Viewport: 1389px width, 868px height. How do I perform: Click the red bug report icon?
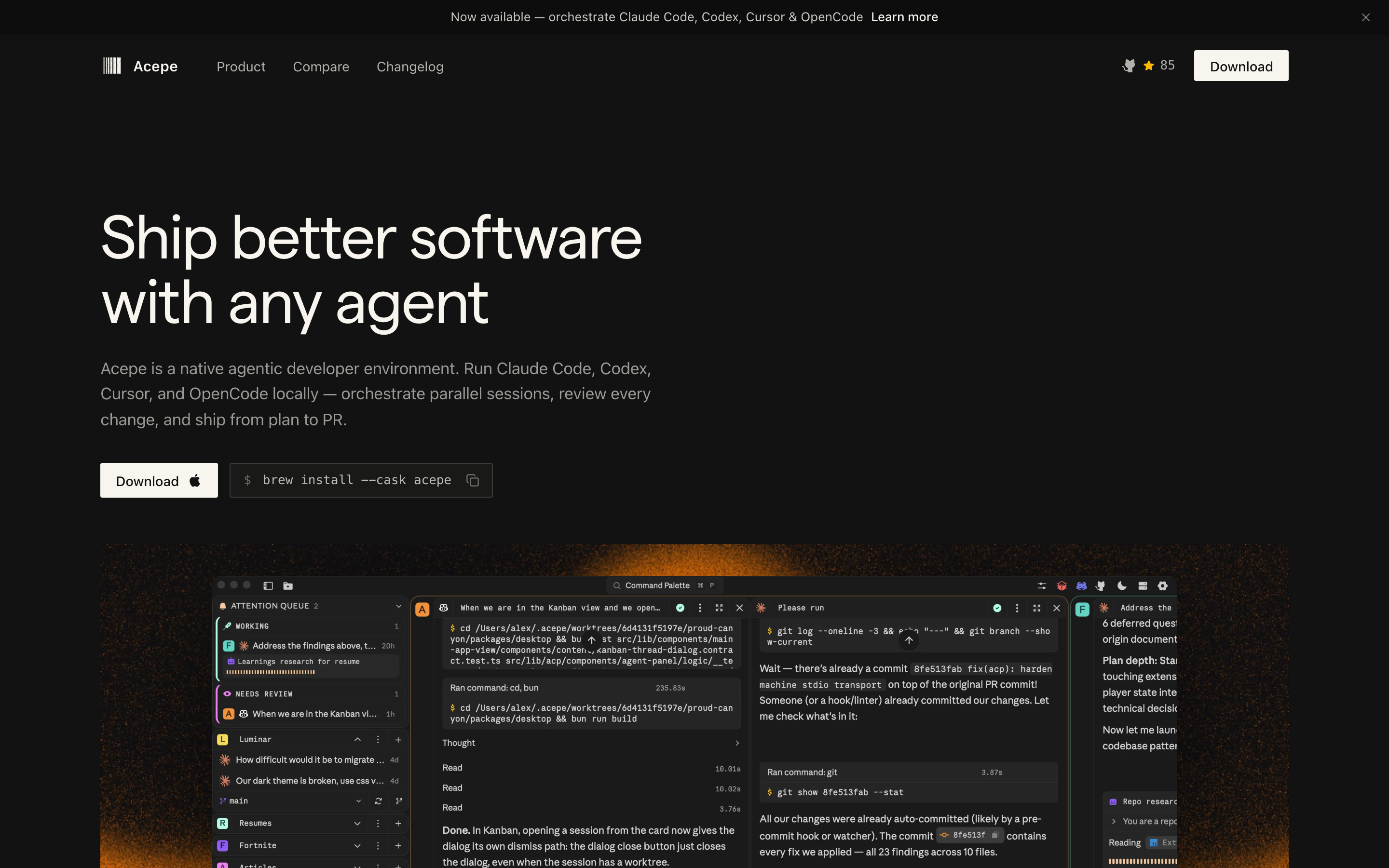pyautogui.click(x=1062, y=585)
